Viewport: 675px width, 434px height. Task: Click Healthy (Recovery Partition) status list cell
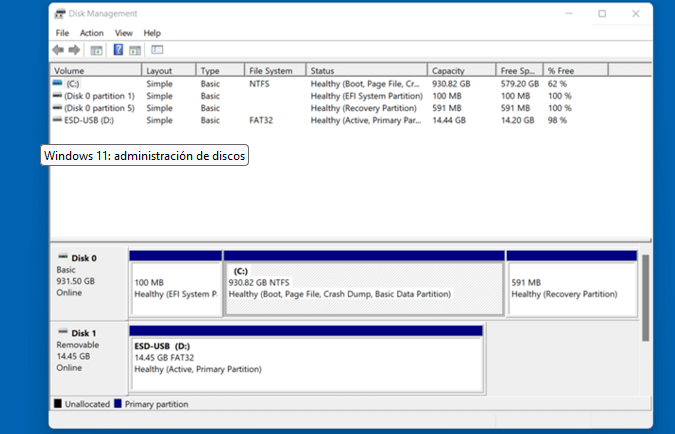coord(364,108)
